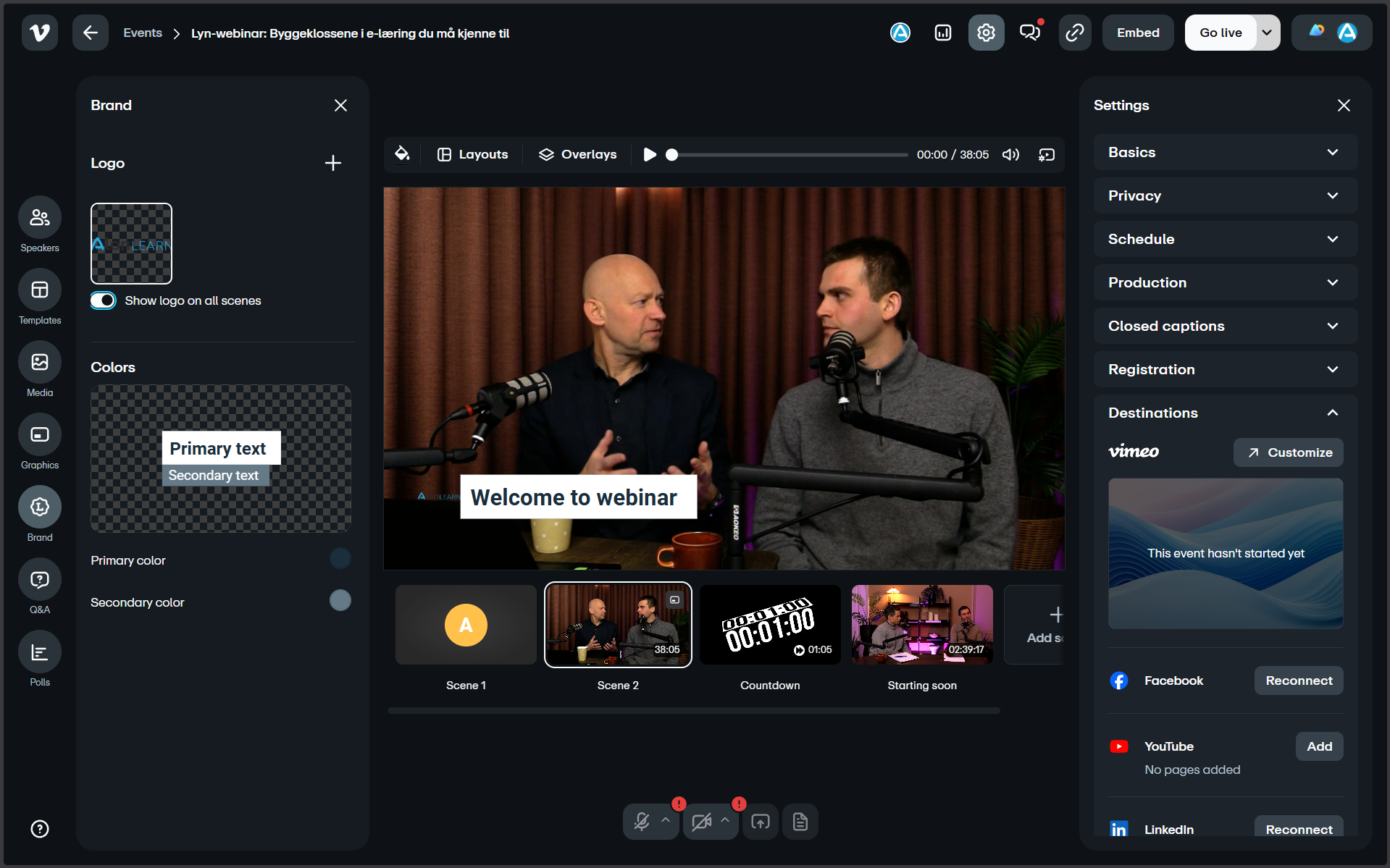
Task: Close the Brand panel
Action: click(340, 106)
